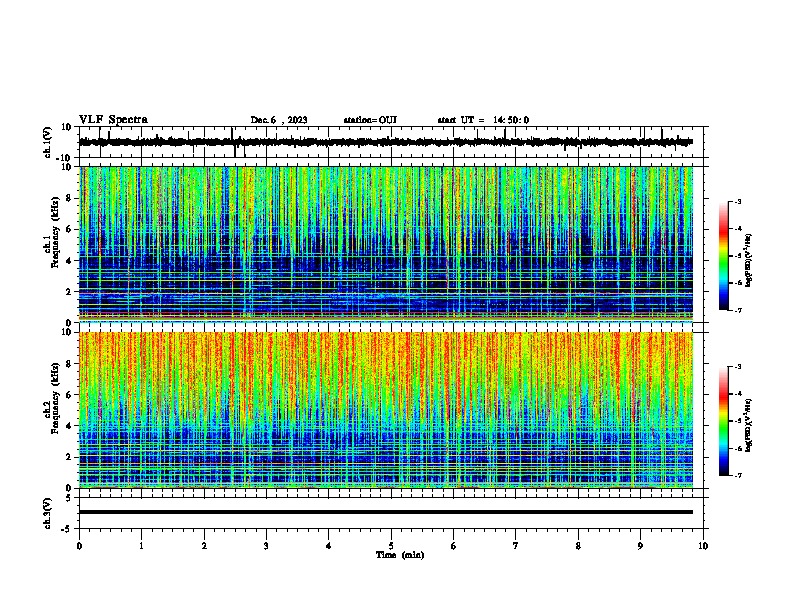Screen dimensions: 792x612
Task: Click time axis tick label "9"
Action: [x=640, y=546]
